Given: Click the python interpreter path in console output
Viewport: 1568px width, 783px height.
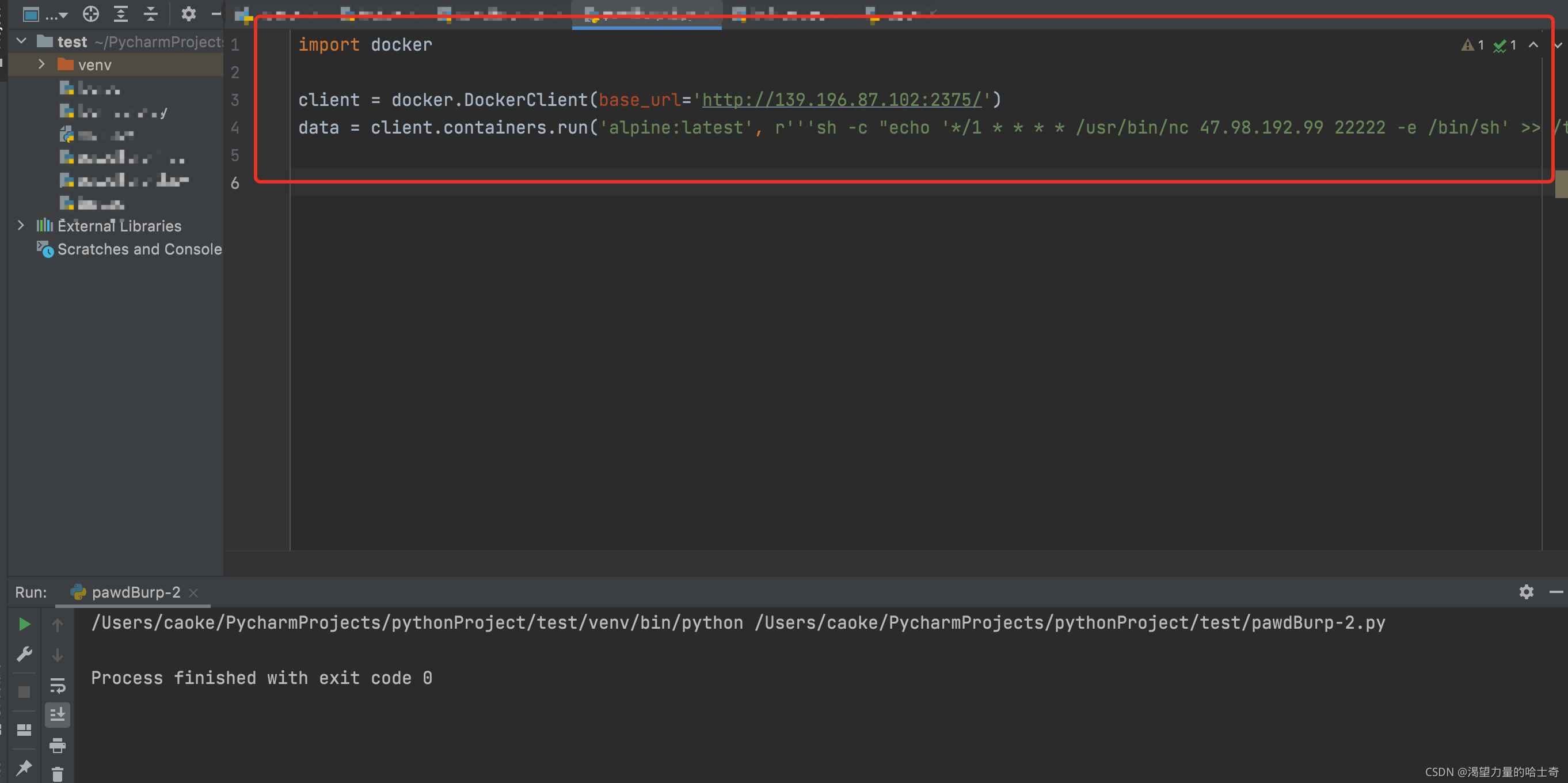Looking at the screenshot, I should click(417, 622).
